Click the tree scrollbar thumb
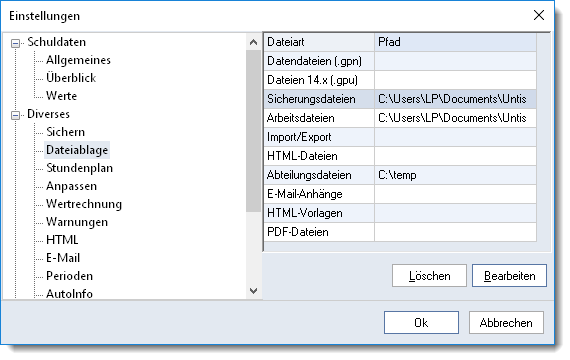 point(253,131)
